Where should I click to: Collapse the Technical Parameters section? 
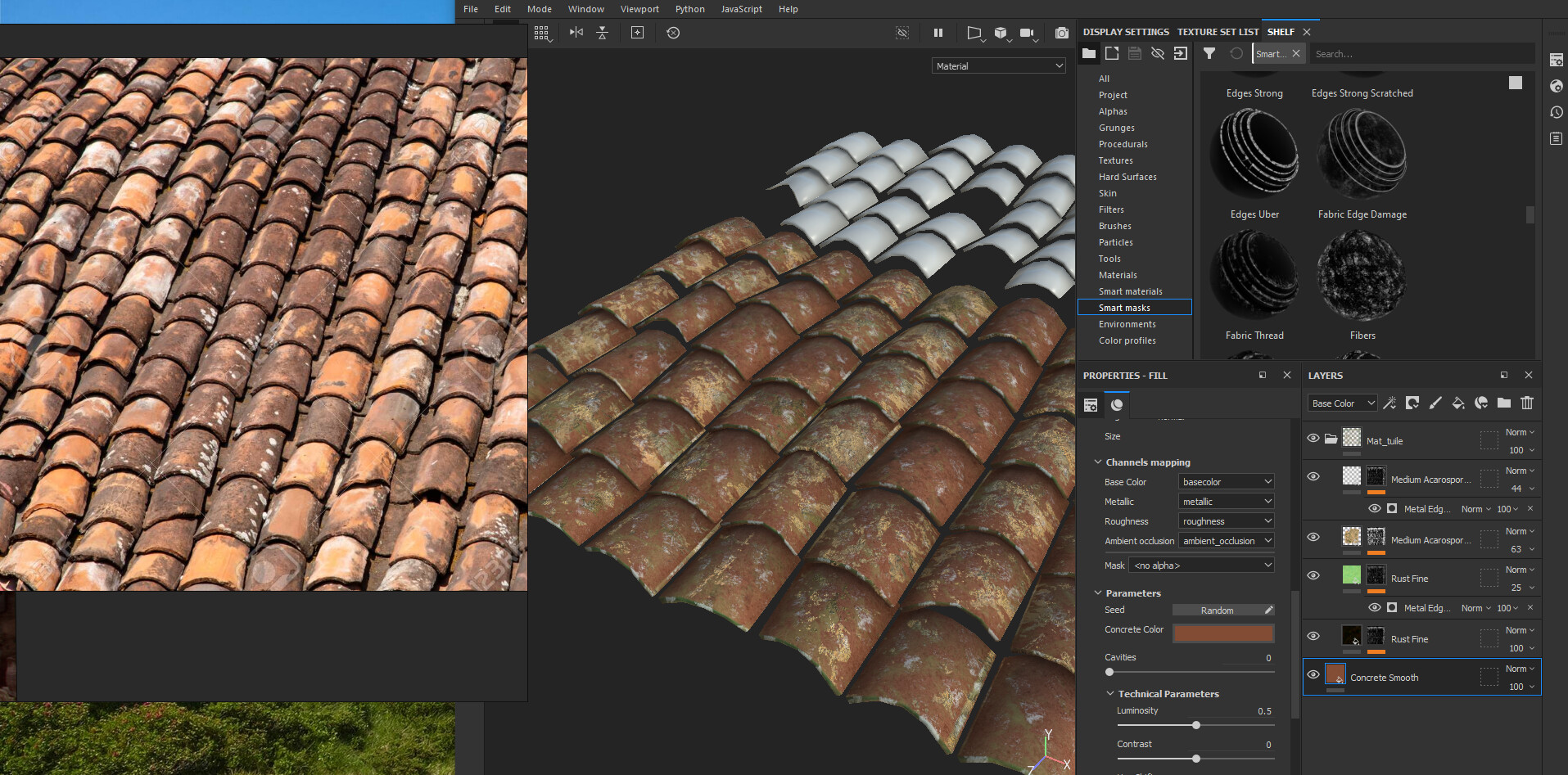pyautogui.click(x=1110, y=694)
